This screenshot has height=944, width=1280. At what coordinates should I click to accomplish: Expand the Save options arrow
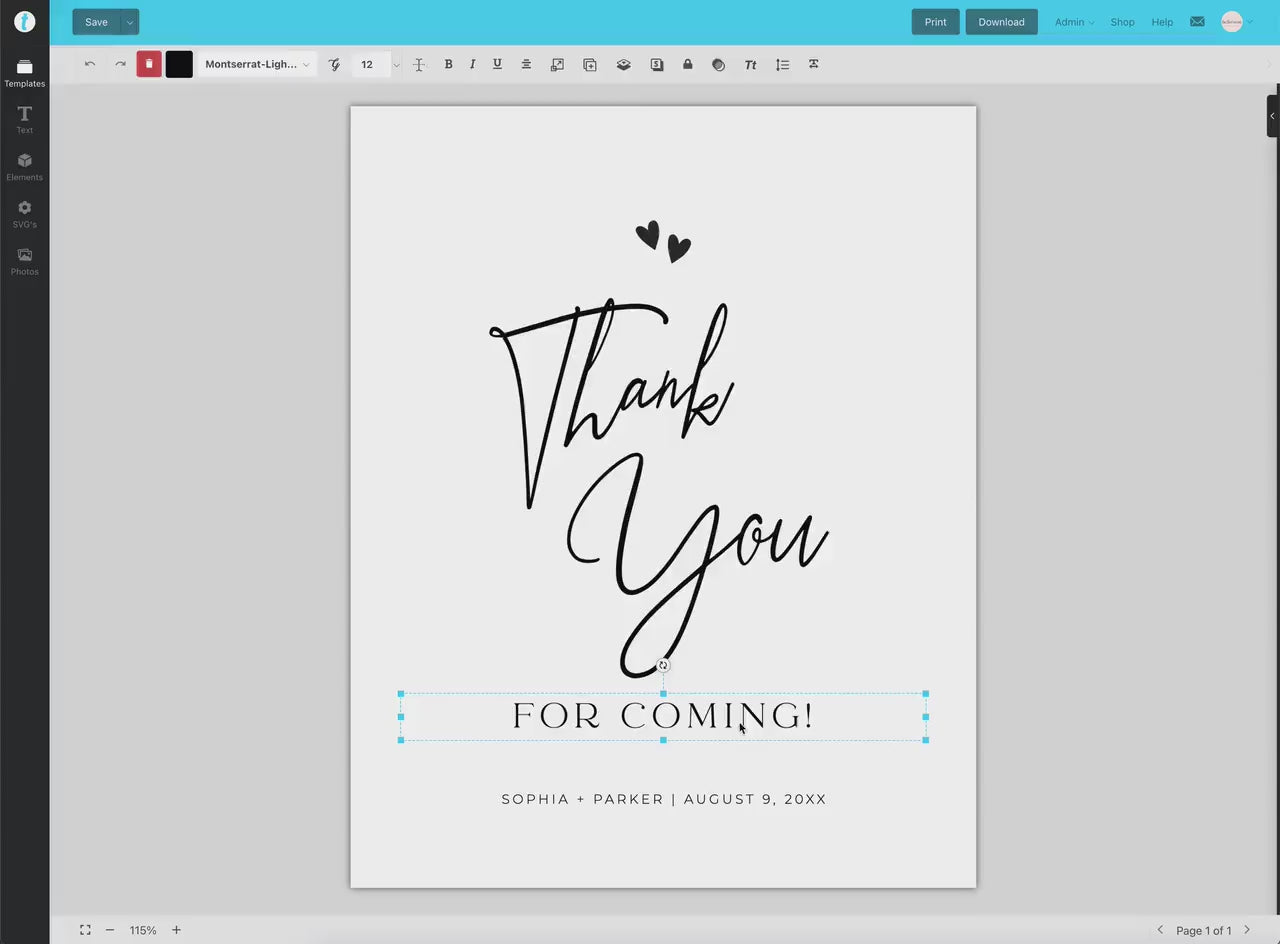tap(130, 22)
